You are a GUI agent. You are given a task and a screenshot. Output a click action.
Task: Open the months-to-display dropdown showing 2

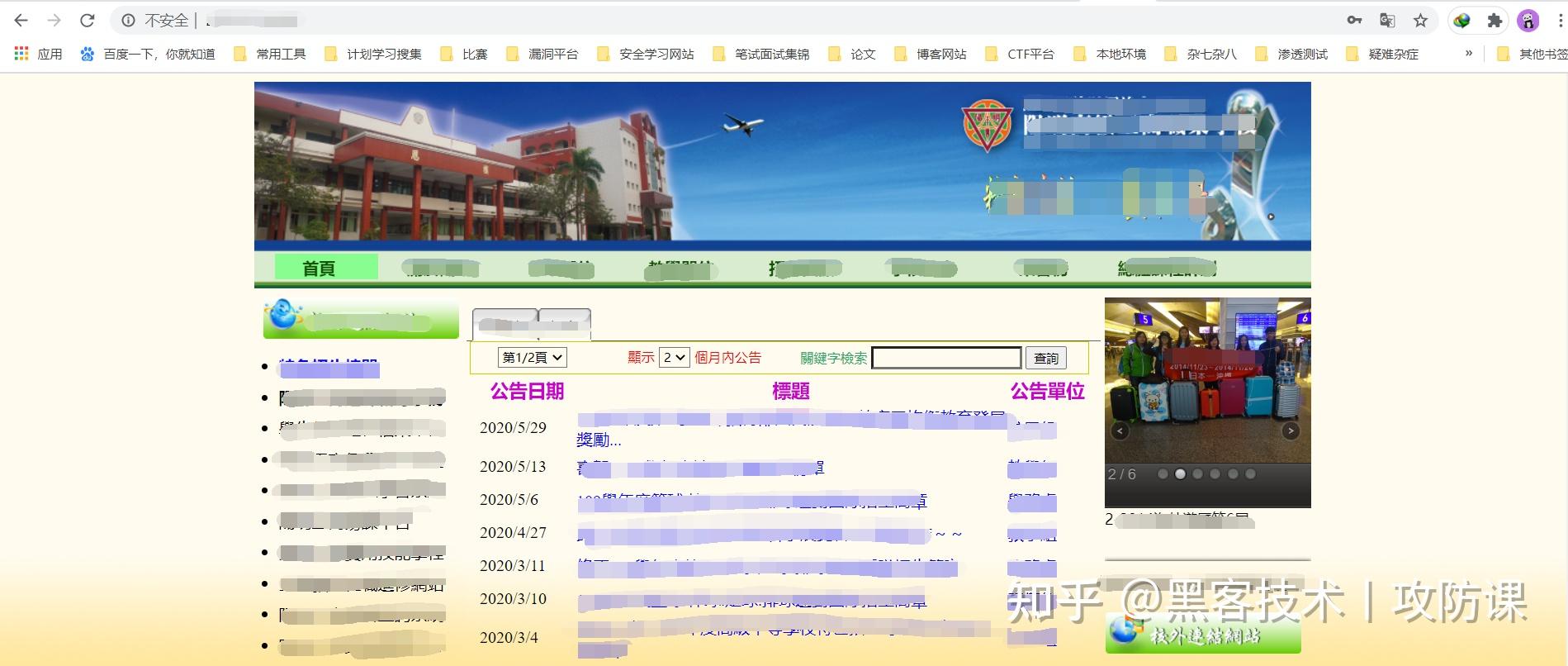(674, 358)
